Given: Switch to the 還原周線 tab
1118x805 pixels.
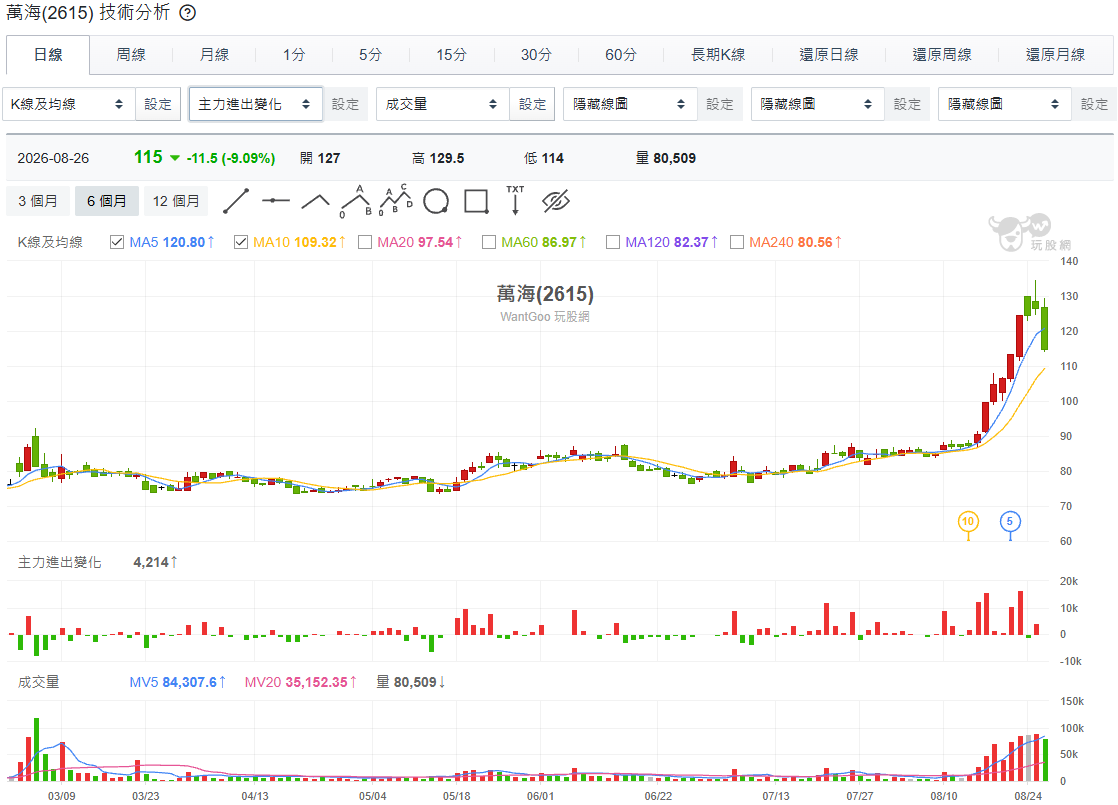Looking at the screenshot, I should click(942, 55).
